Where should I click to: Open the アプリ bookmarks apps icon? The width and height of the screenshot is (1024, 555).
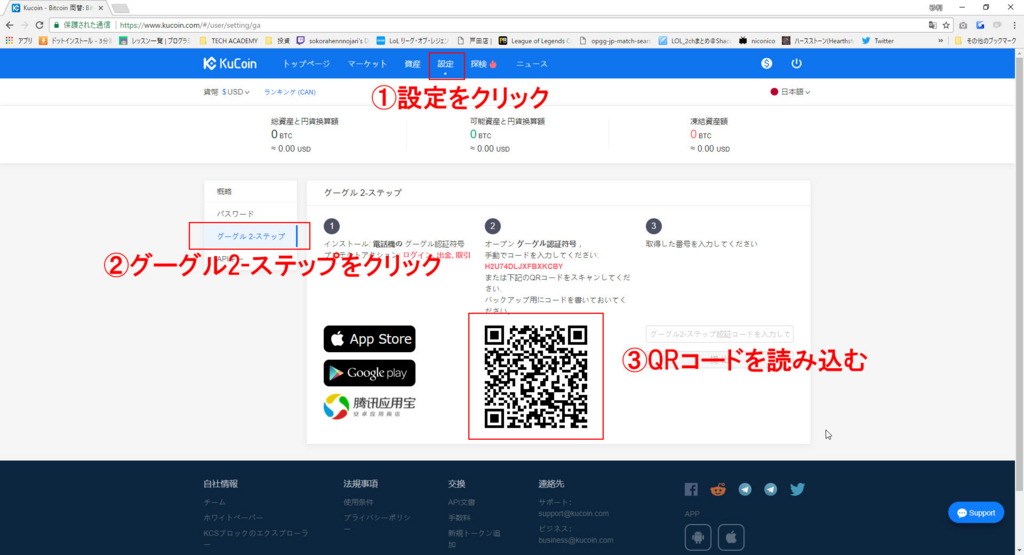coord(18,40)
